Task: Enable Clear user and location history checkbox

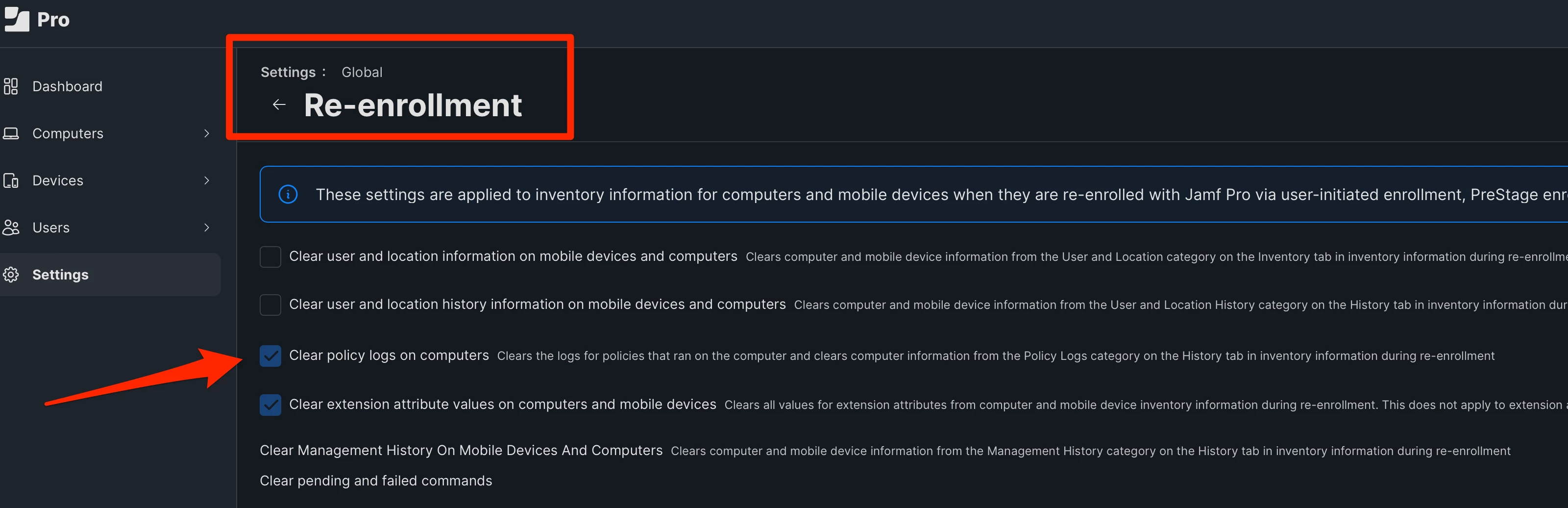Action: pos(270,305)
